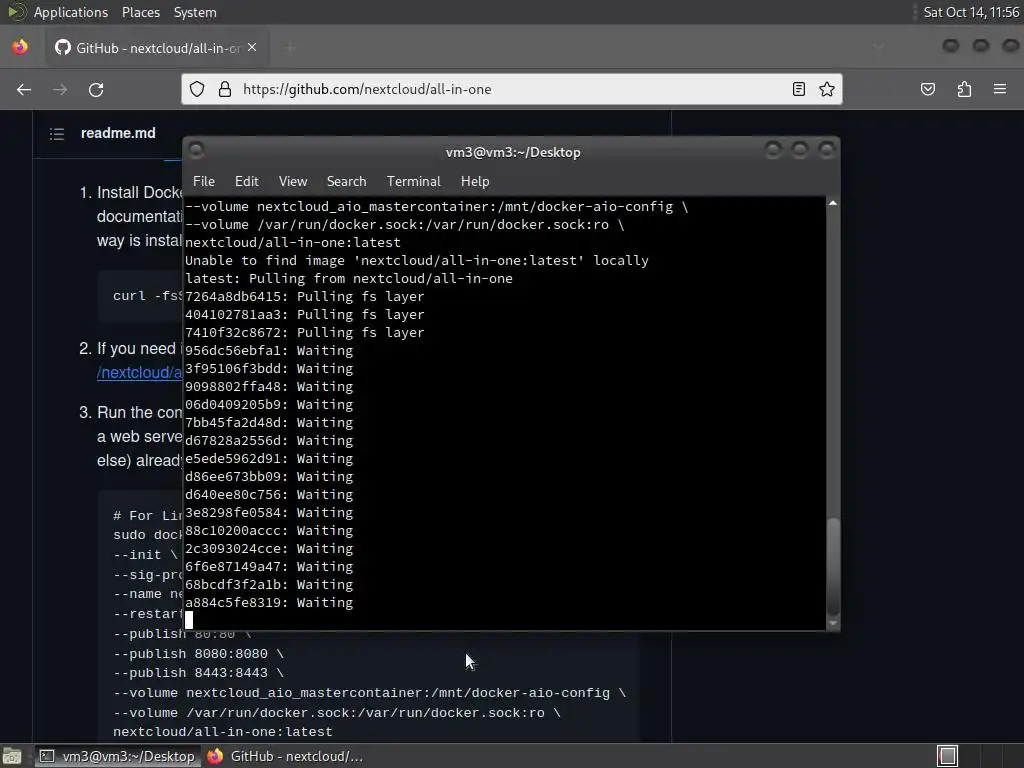The height and width of the screenshot is (768, 1024).
Task: Open the list all tabs chevron
Action: point(878,47)
